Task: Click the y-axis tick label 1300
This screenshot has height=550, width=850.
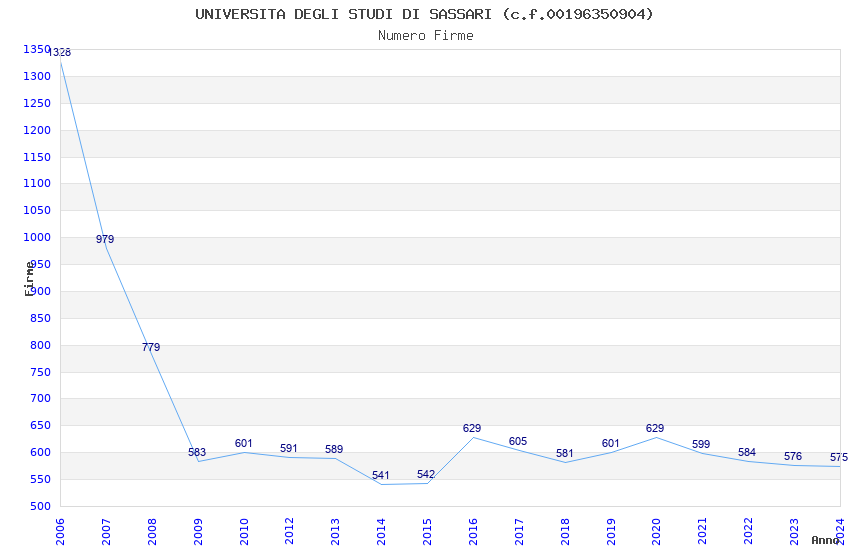Action: tap(36, 76)
